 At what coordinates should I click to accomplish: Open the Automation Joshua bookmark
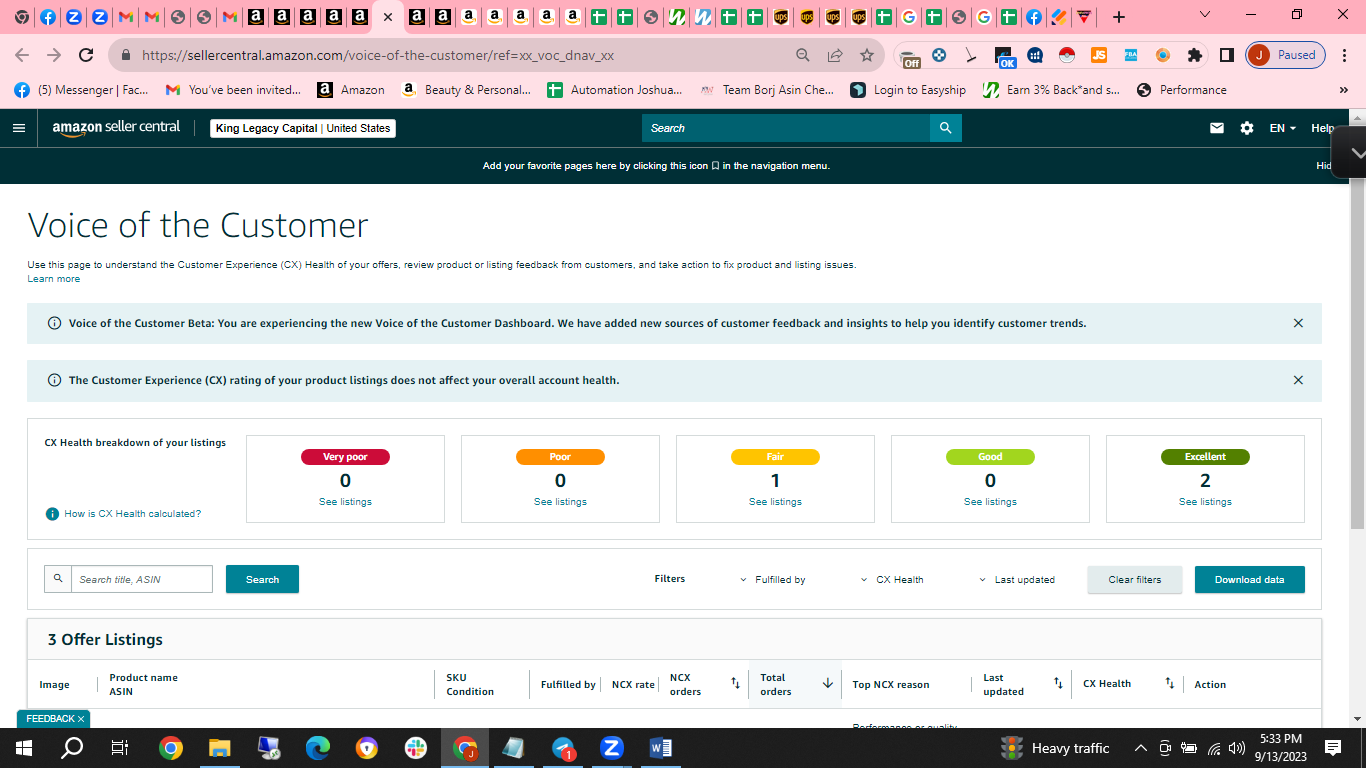click(615, 90)
